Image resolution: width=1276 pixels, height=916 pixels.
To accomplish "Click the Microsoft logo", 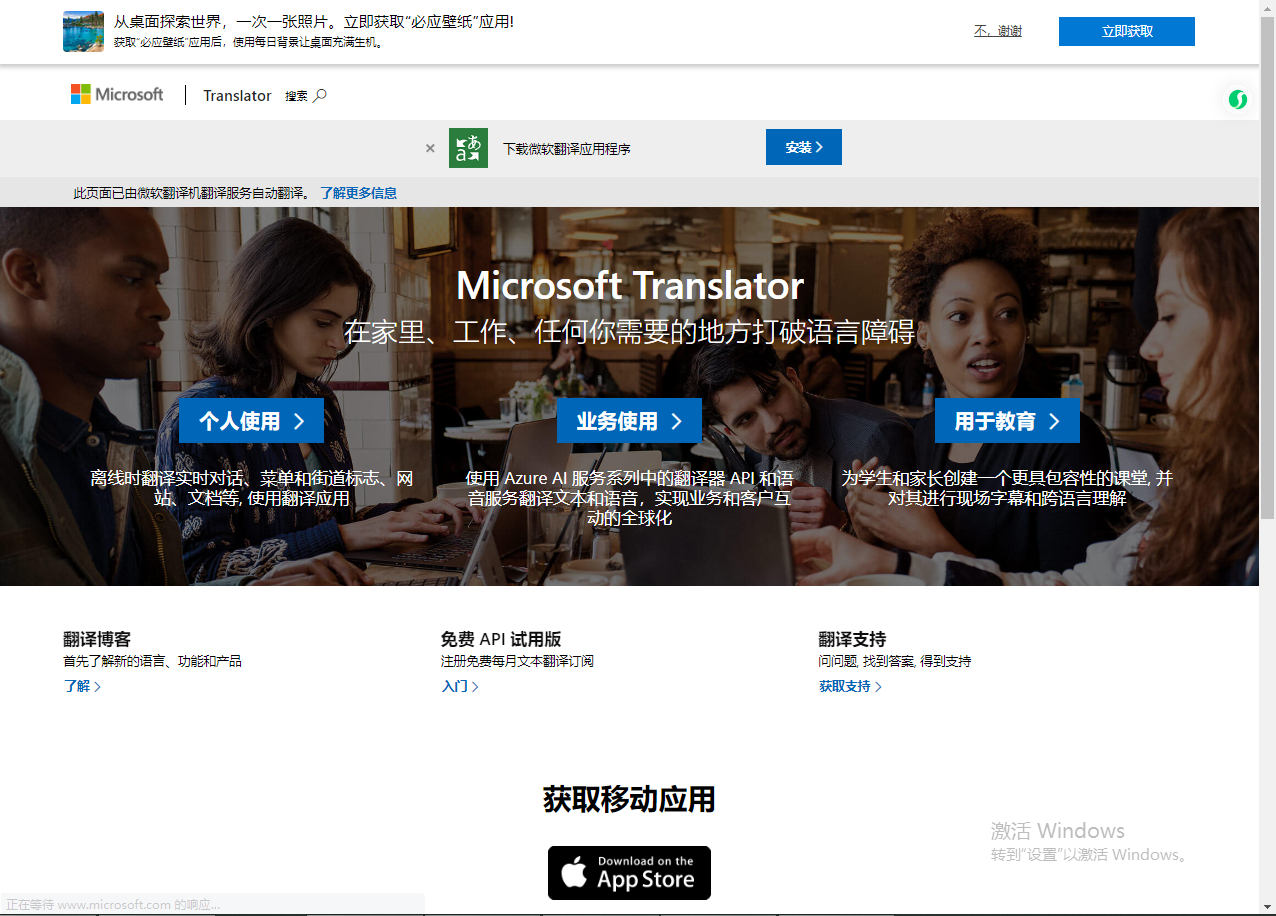I will pyautogui.click(x=117, y=95).
